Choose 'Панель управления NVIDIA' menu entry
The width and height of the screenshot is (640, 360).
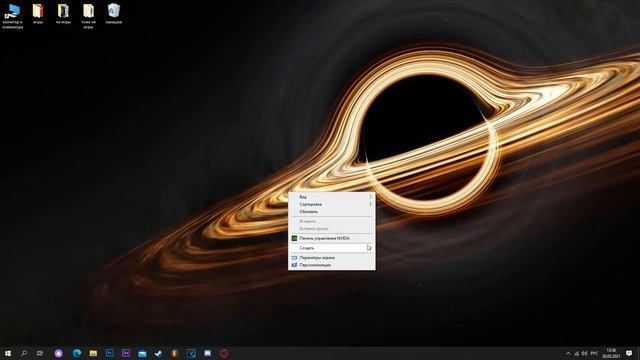(x=332, y=238)
